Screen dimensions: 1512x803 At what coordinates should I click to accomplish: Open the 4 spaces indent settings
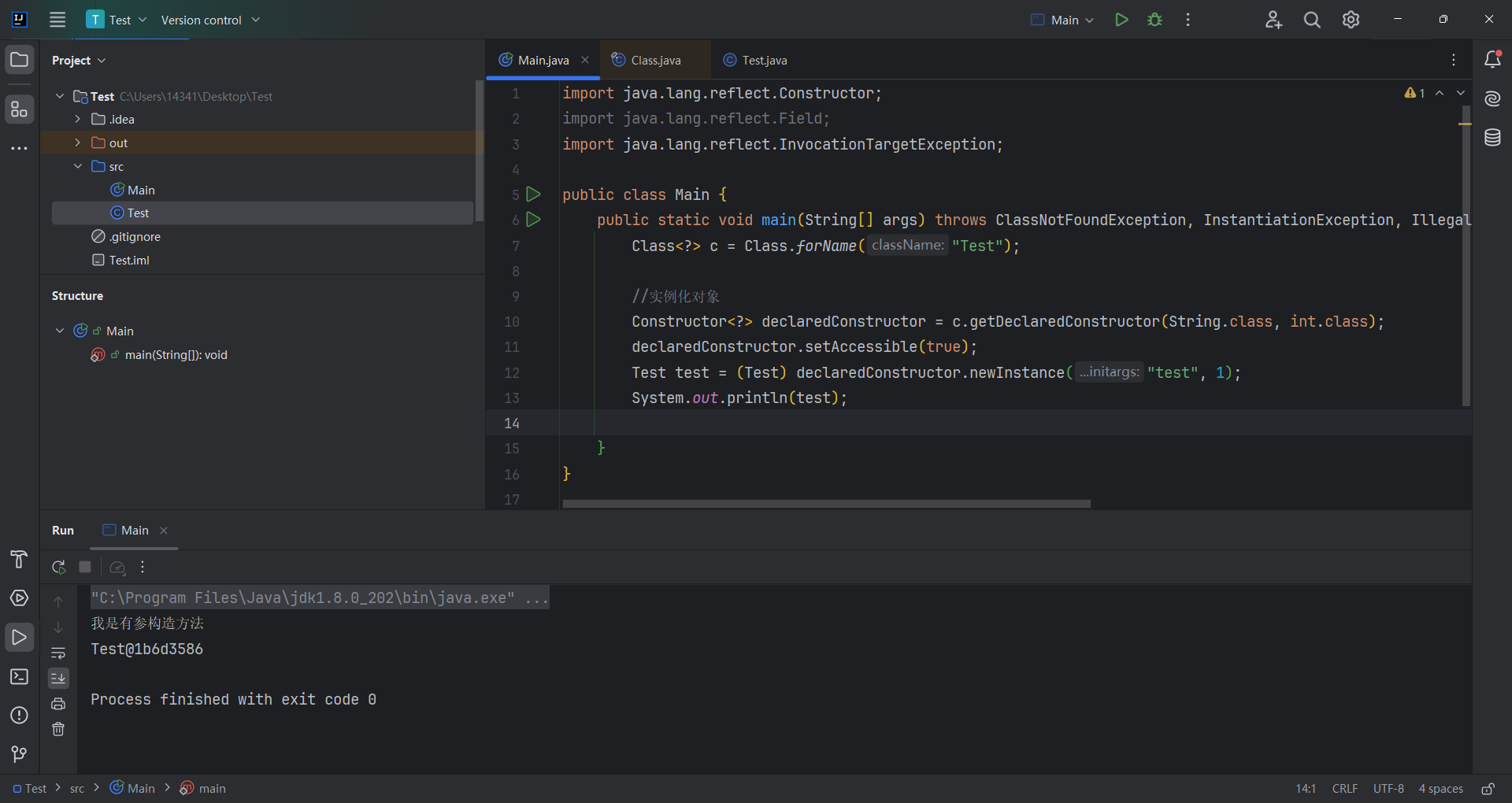click(x=1441, y=789)
